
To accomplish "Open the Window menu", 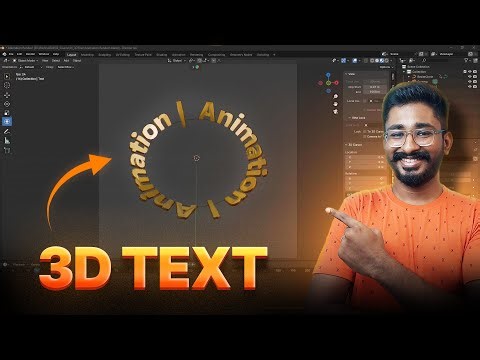I will [x=44, y=54].
